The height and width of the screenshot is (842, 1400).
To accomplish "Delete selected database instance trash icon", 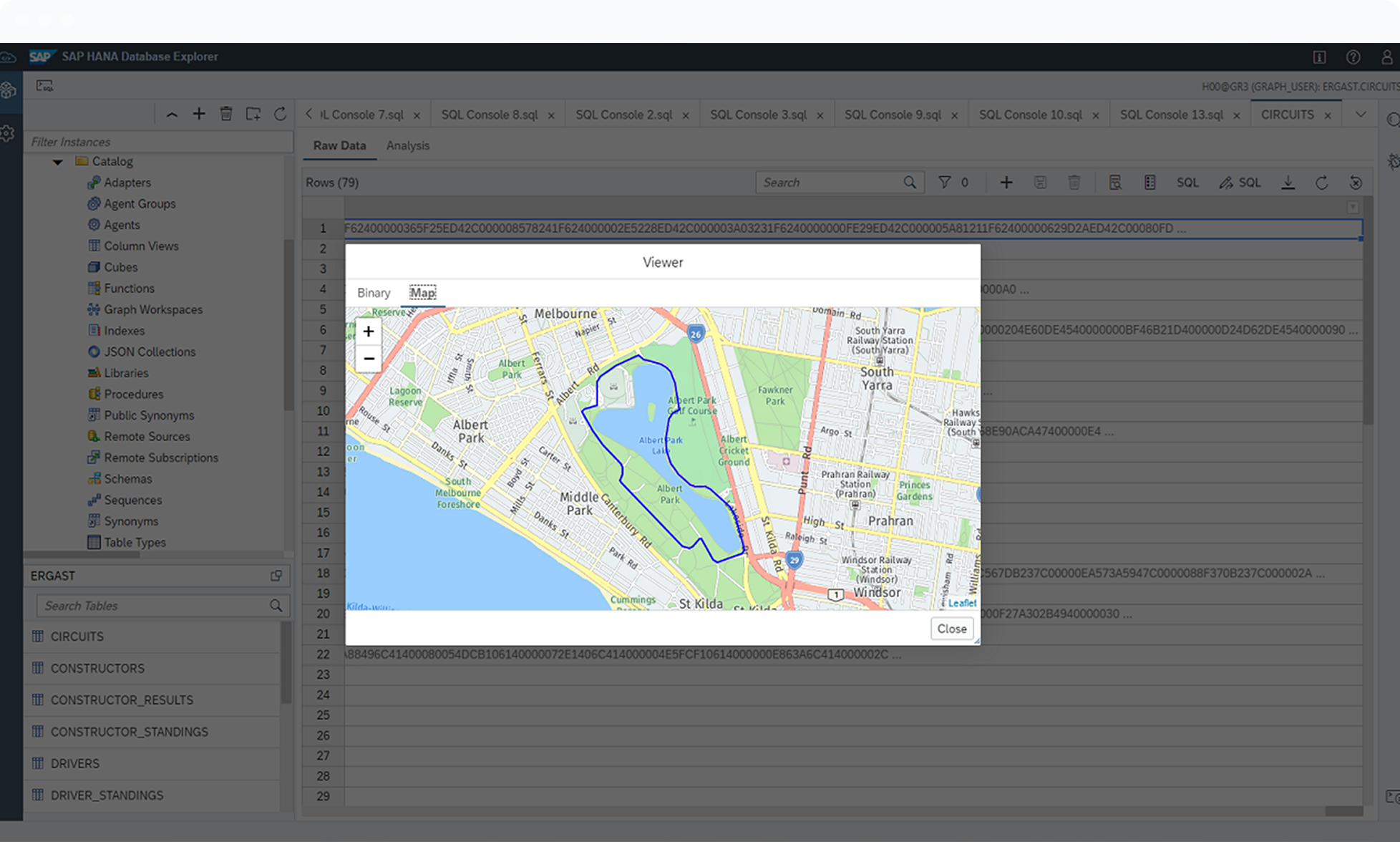I will pyautogui.click(x=226, y=114).
